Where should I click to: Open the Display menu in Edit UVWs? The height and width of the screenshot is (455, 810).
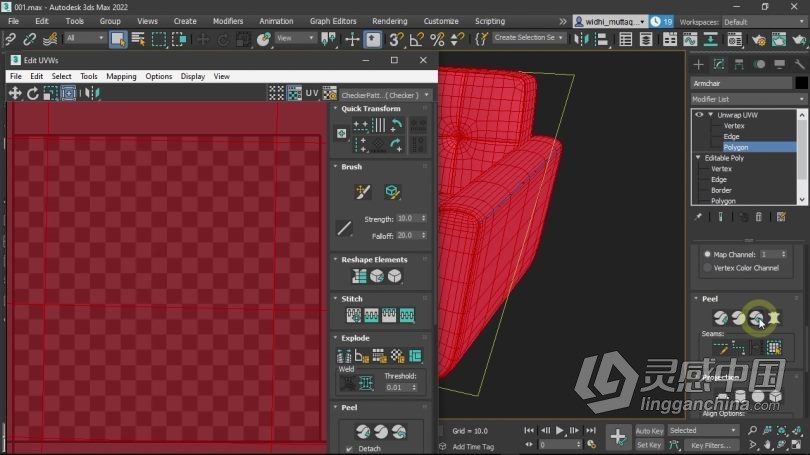click(x=193, y=76)
